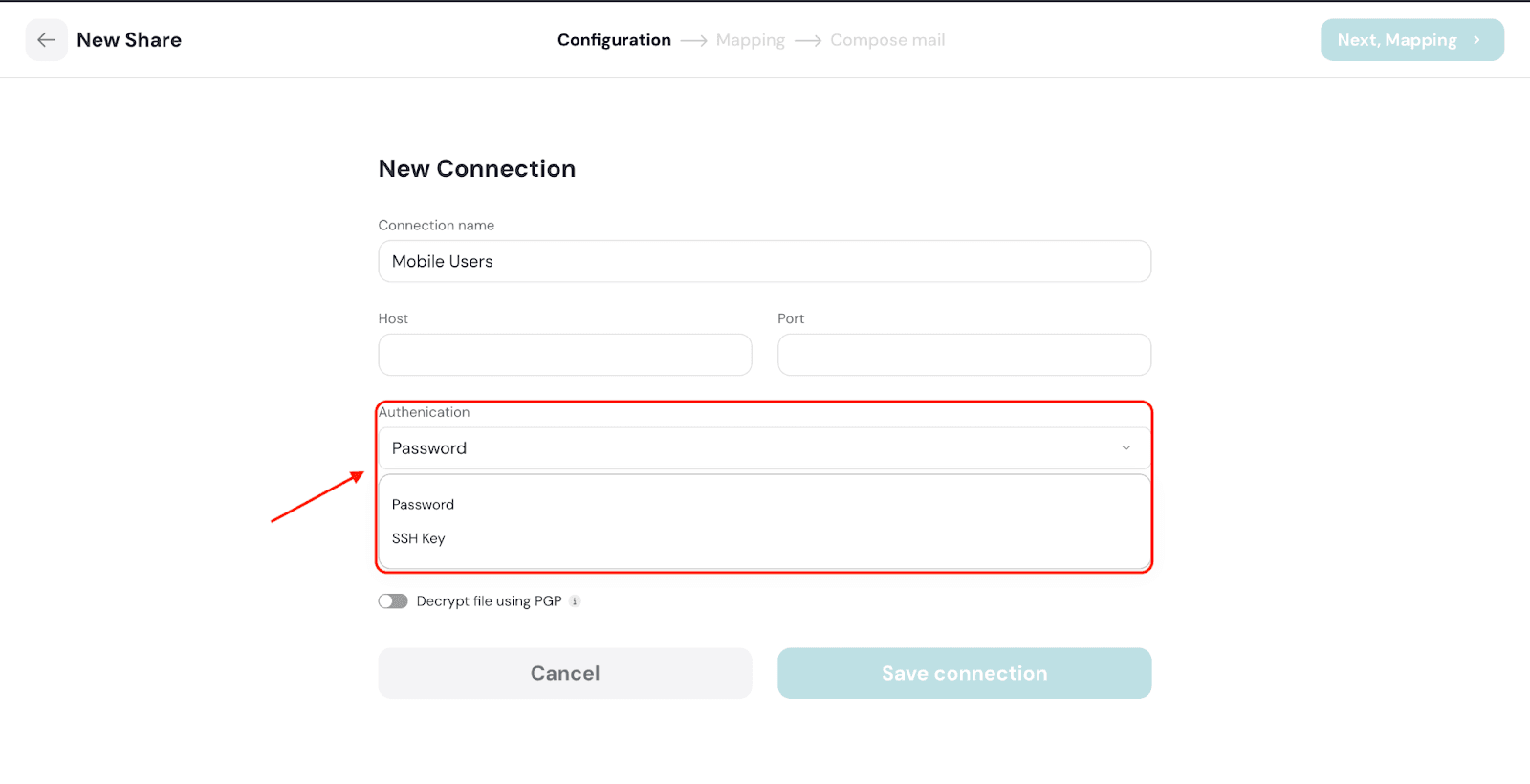
Task: Click the Decrypt file using PGP label
Action: (x=489, y=601)
